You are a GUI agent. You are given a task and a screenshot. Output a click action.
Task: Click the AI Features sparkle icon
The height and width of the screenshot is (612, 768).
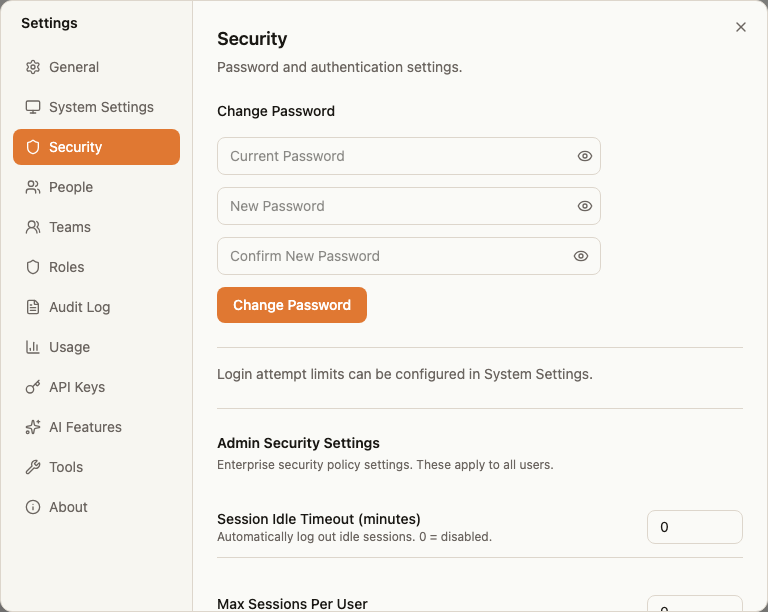(x=33, y=427)
